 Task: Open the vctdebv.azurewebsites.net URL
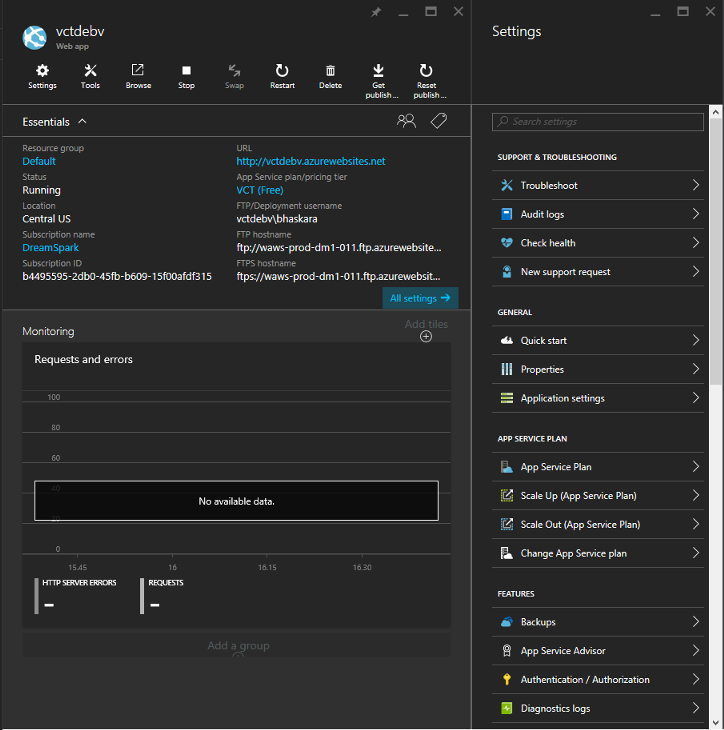click(x=311, y=161)
